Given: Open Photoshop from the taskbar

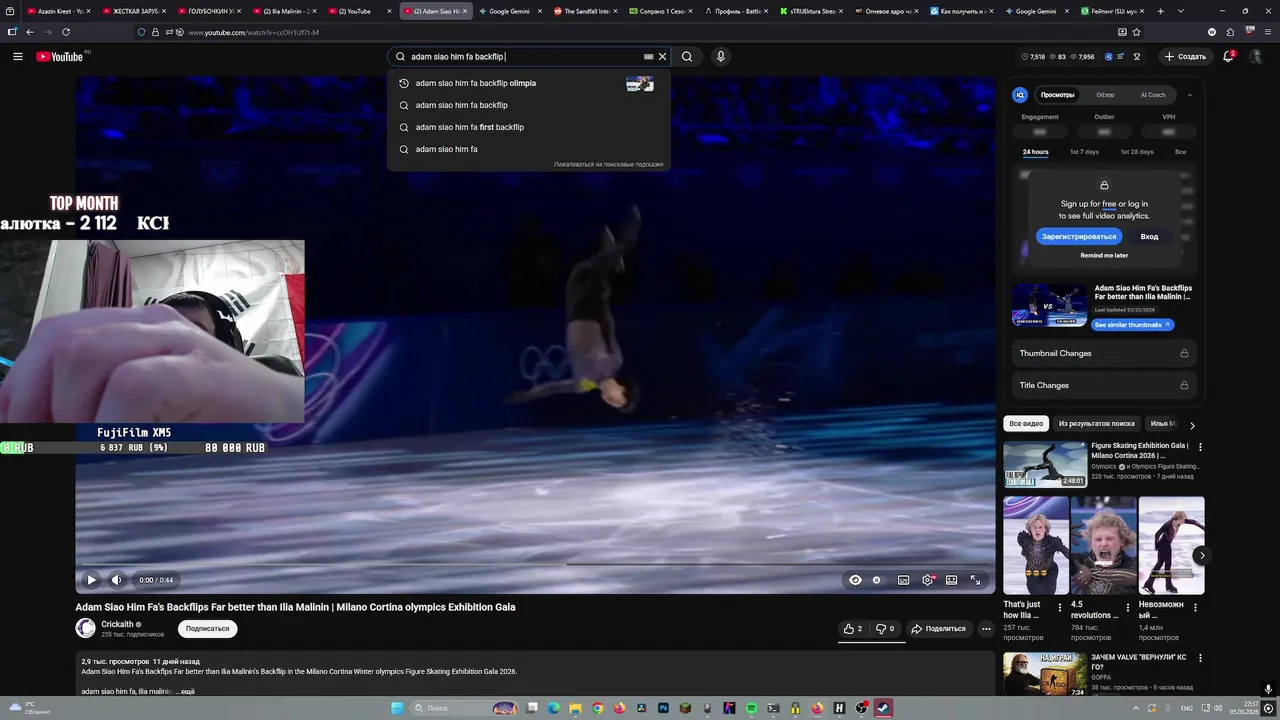Looking at the screenshot, I should (x=663, y=708).
